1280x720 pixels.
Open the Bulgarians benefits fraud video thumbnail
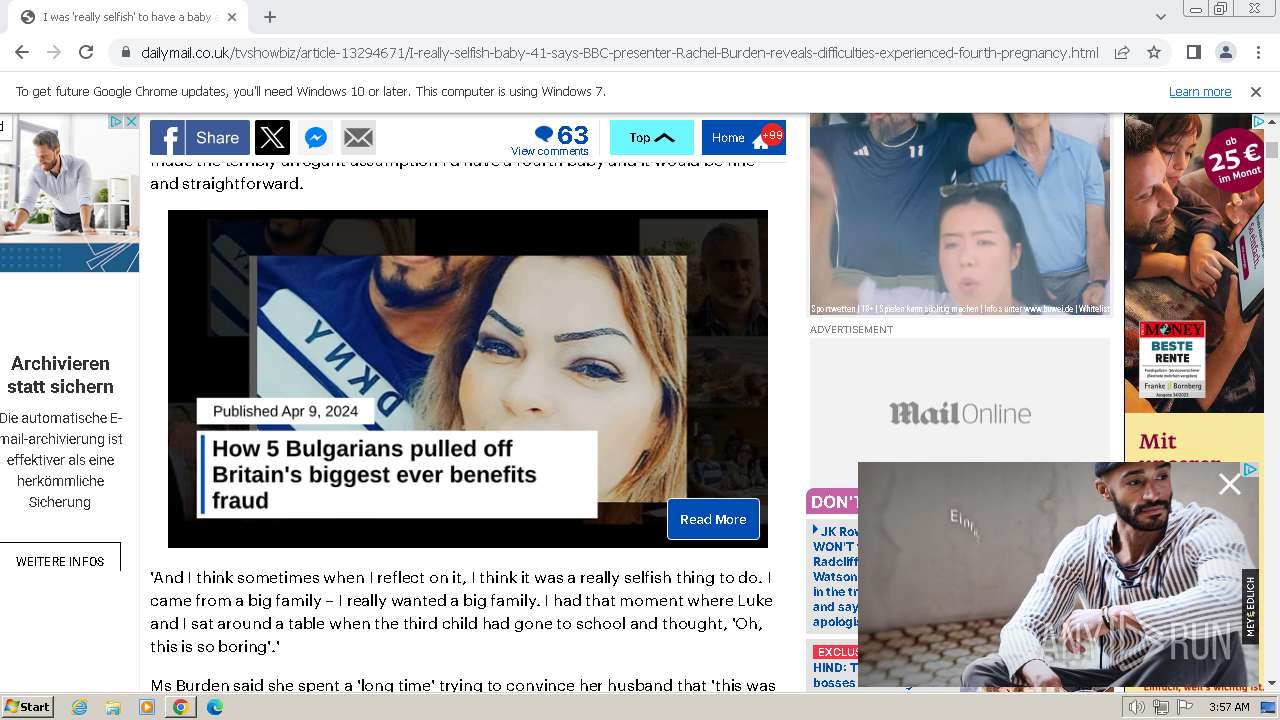pos(468,379)
